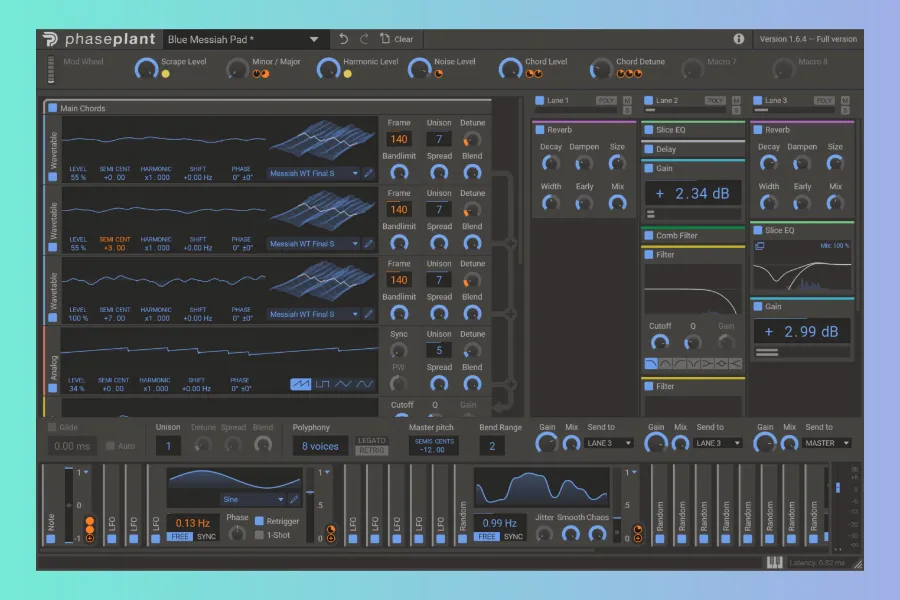Open the info icon near version text
The width and height of the screenshot is (900, 600).
(739, 39)
